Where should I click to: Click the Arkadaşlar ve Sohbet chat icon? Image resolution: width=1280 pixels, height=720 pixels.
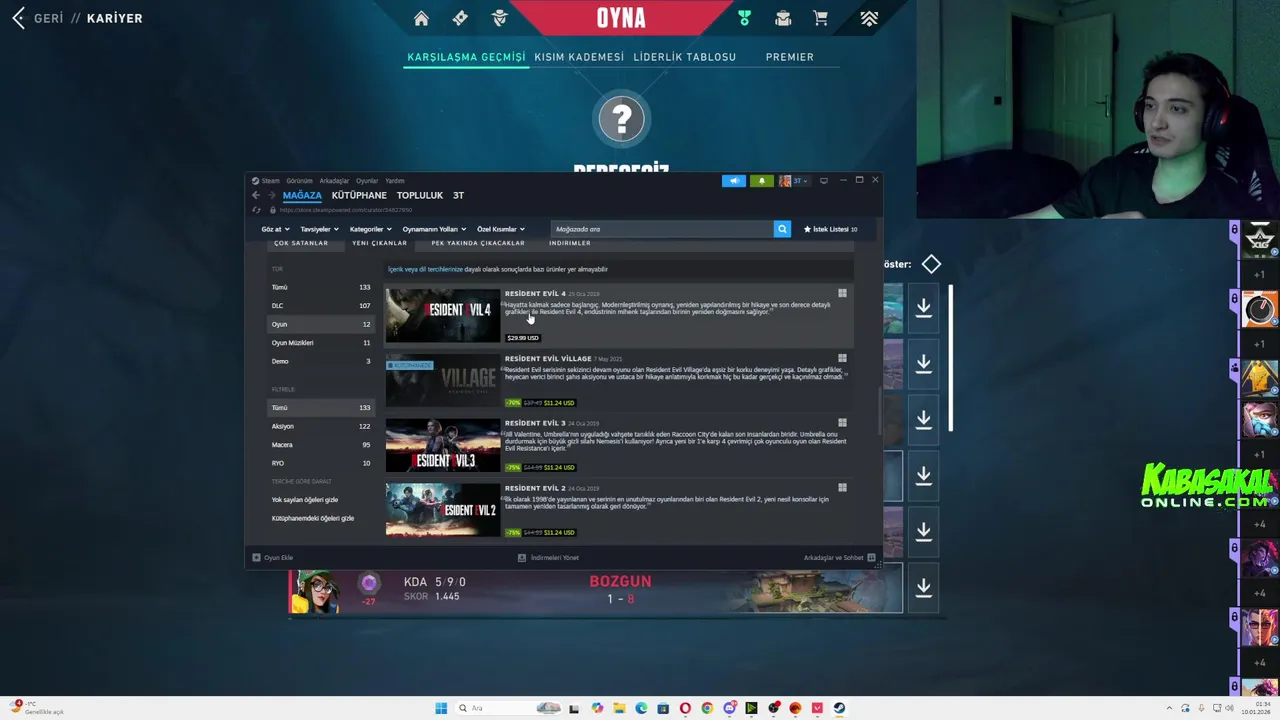(871, 558)
